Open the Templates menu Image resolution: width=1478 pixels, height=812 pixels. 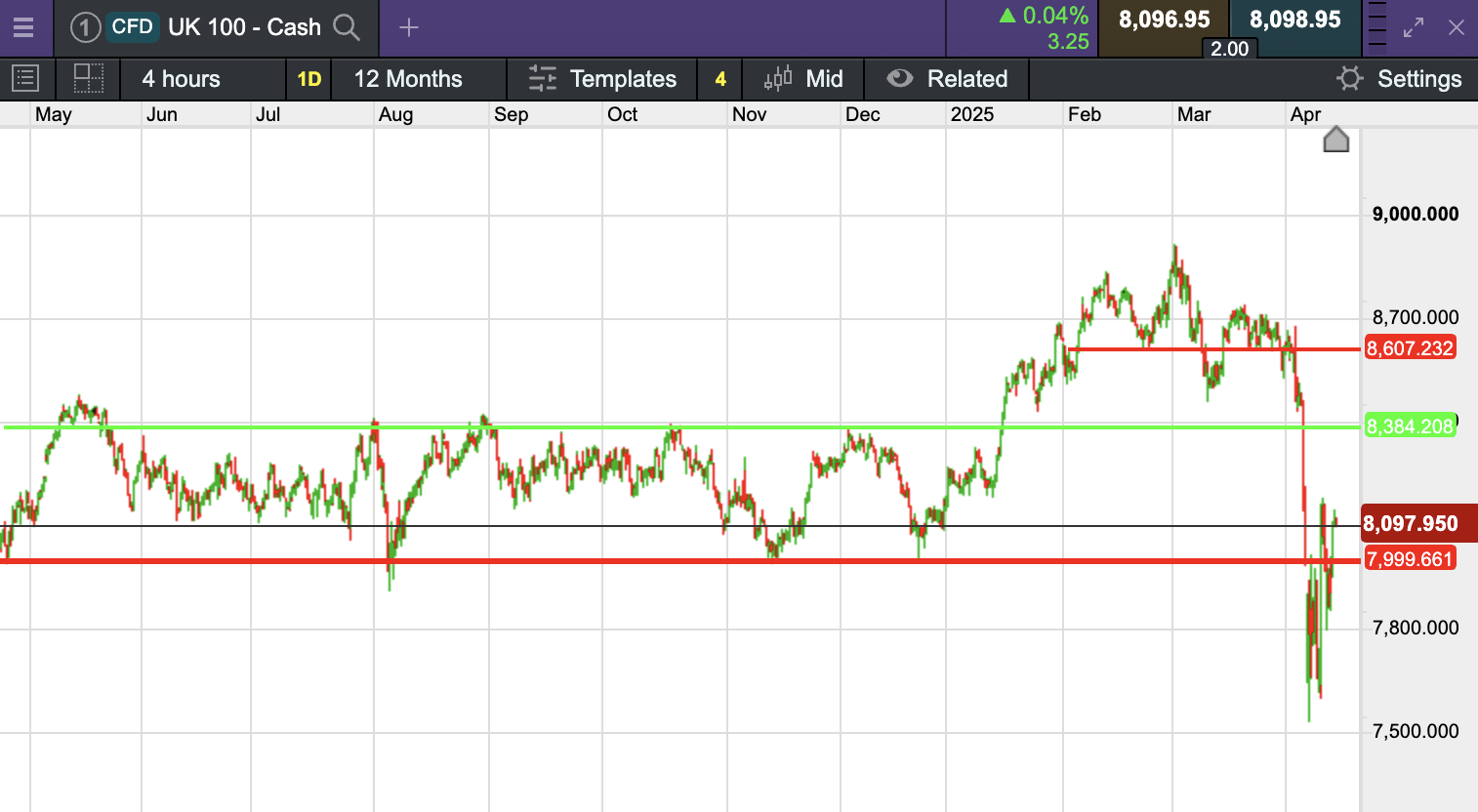click(x=602, y=79)
